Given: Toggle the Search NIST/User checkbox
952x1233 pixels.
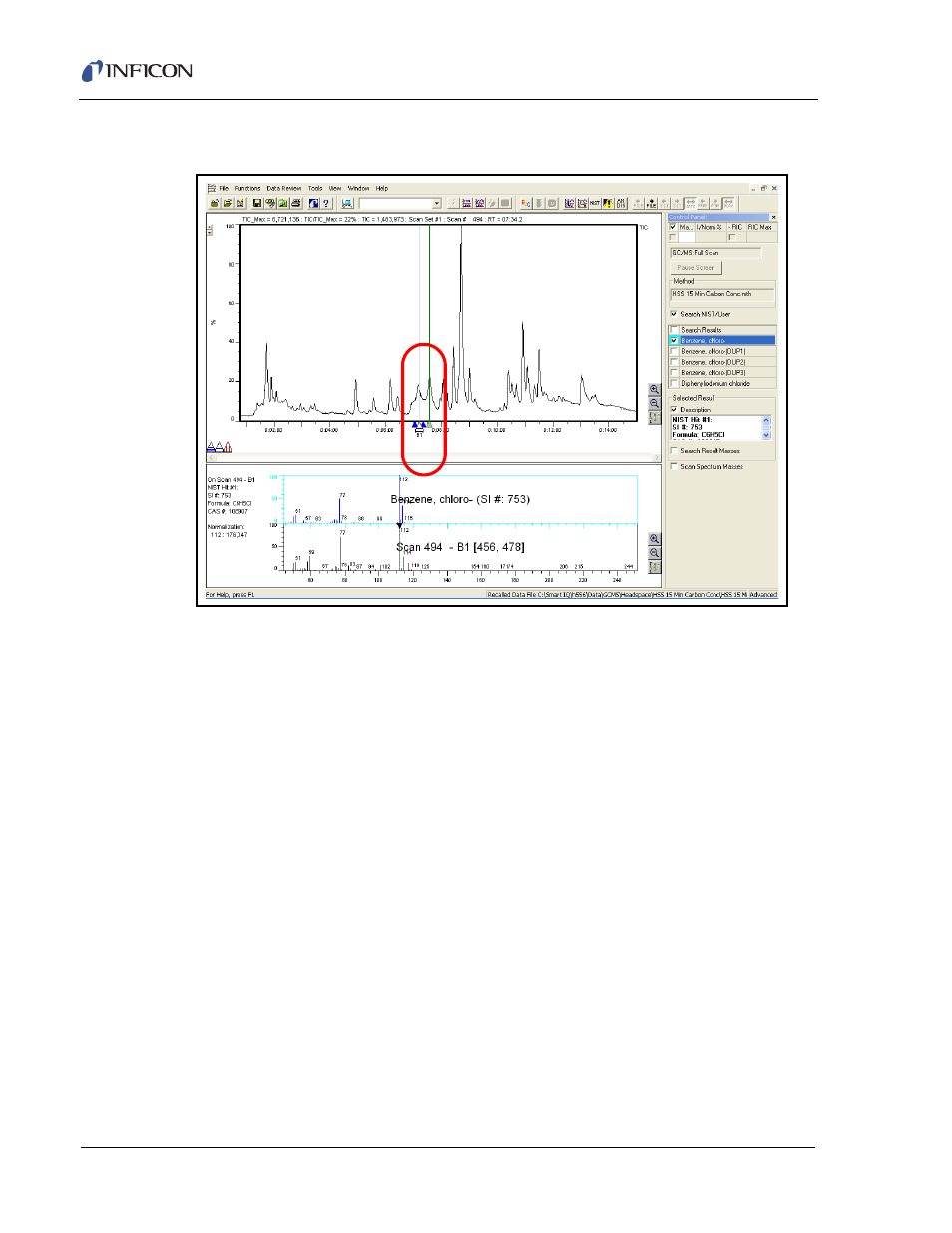Looking at the screenshot, I should click(x=674, y=314).
